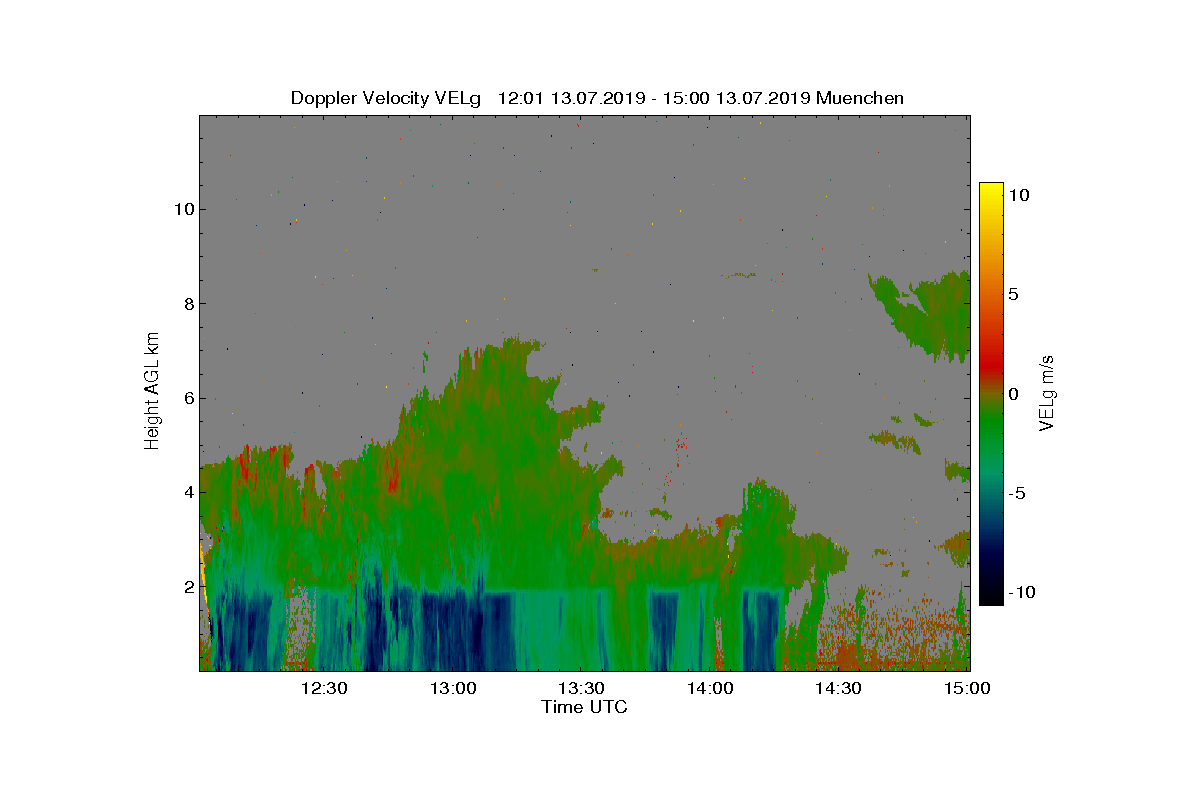
Task: Click the colorbar tick label 10
Action: pos(1018,196)
